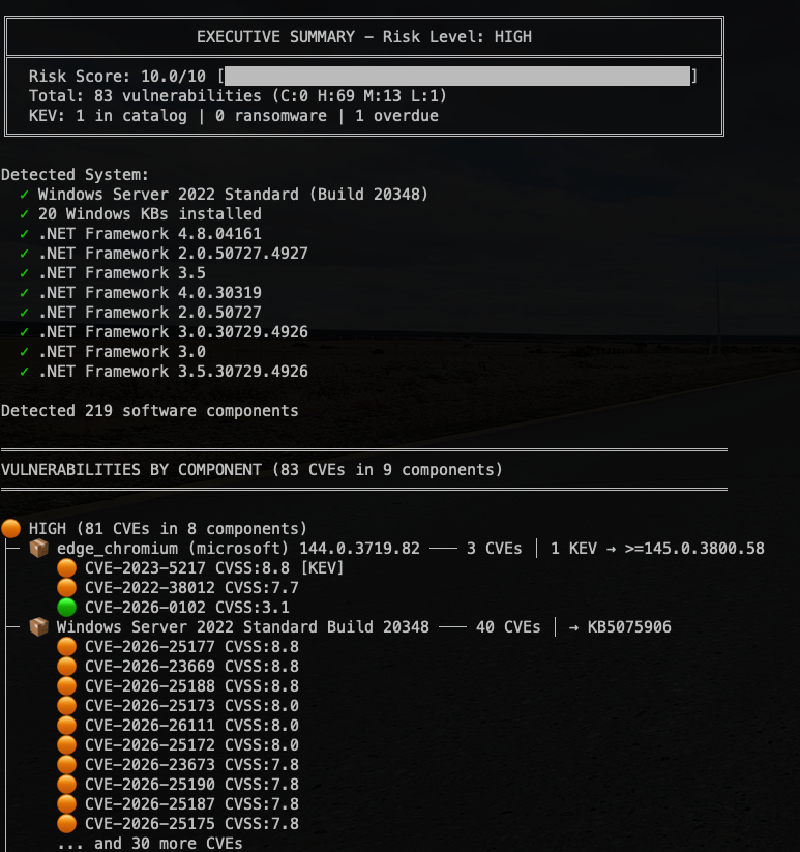The width and height of the screenshot is (800, 852).
Task: Click the checkmark beside .NET Framework 4.8.04161
Action: click(24, 234)
